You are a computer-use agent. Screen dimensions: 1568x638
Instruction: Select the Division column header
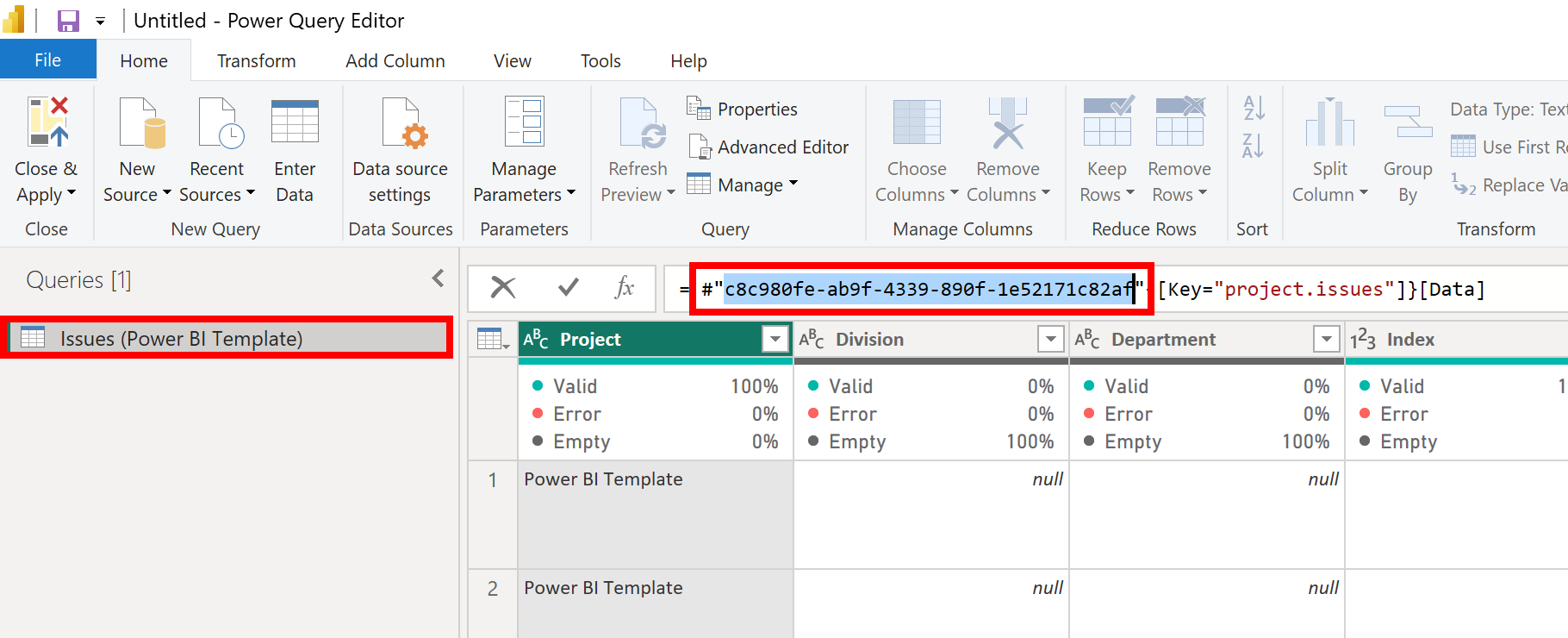[931, 339]
